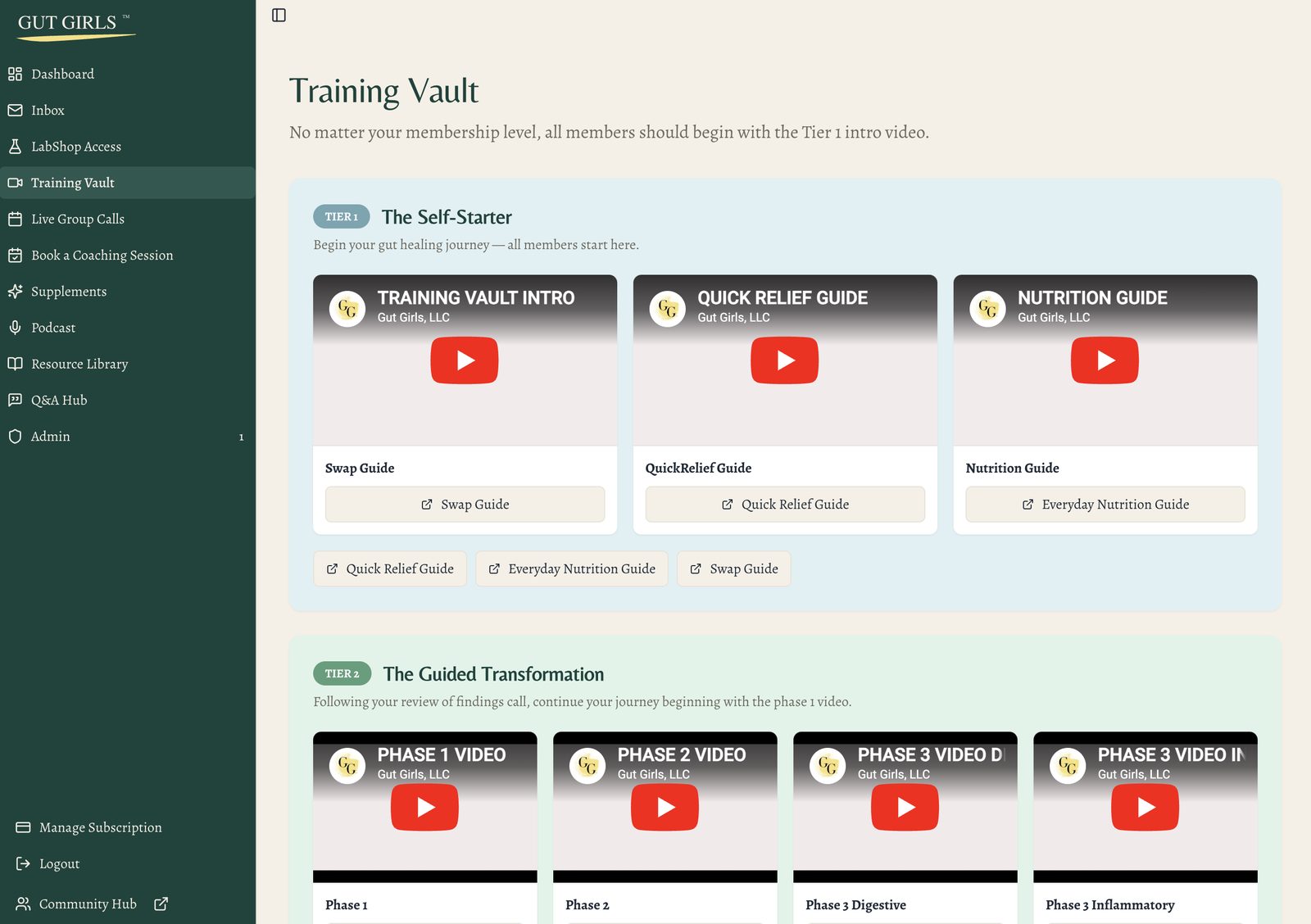
Task: Click the LabShop Access flask icon
Action: point(15,146)
